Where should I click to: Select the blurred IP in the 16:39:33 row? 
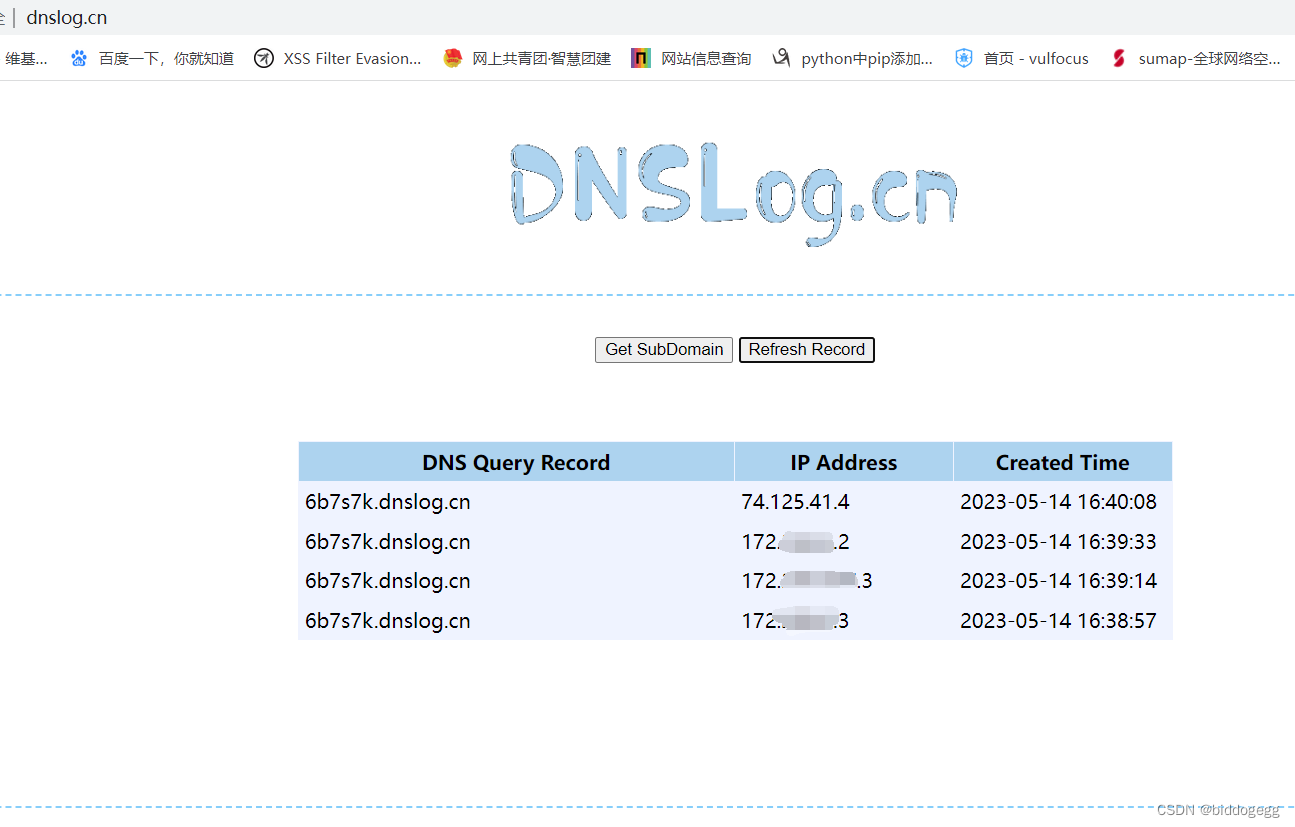pos(796,542)
